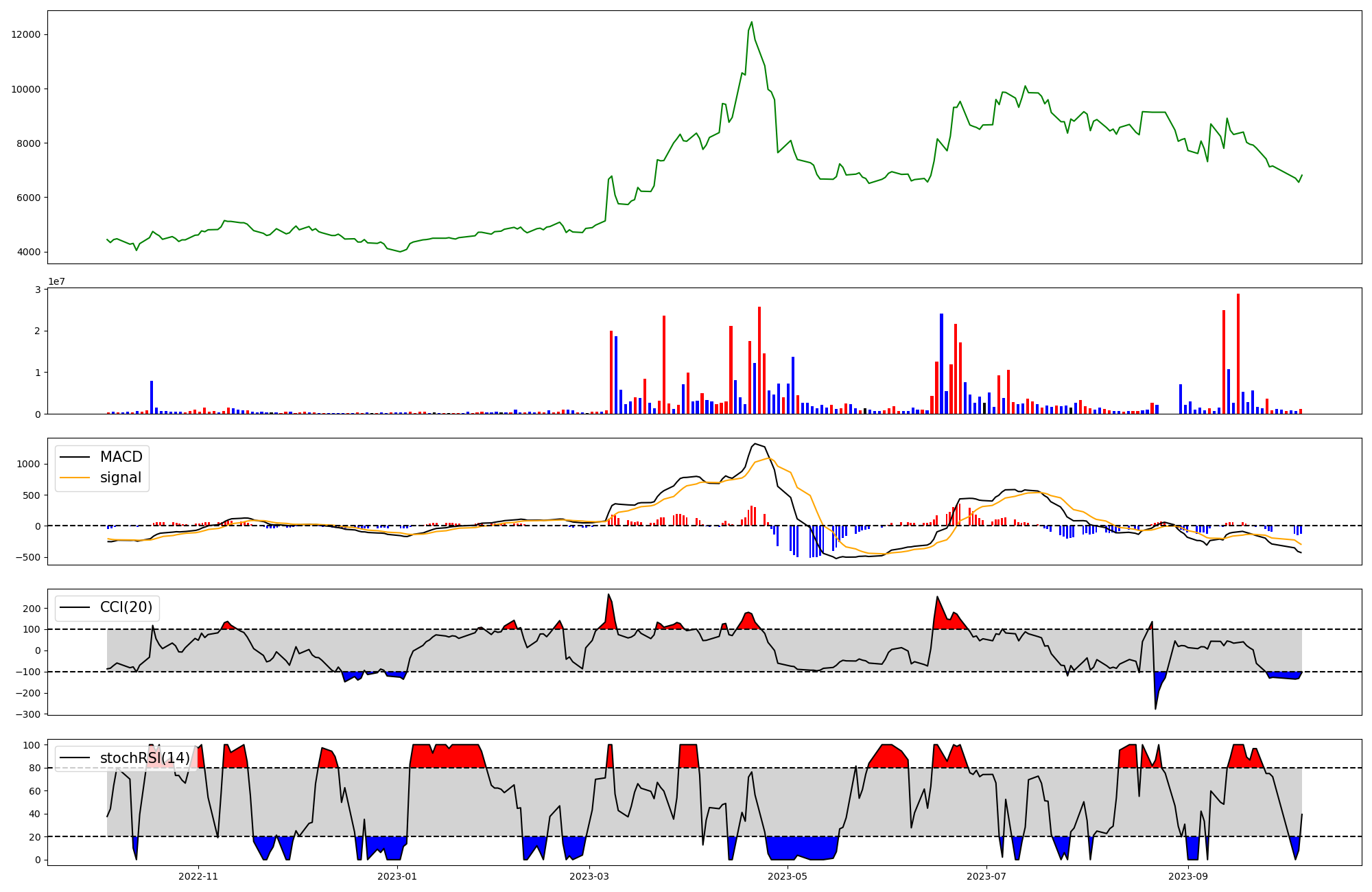
Task: Click the MACD legend label
Action: tap(121, 457)
